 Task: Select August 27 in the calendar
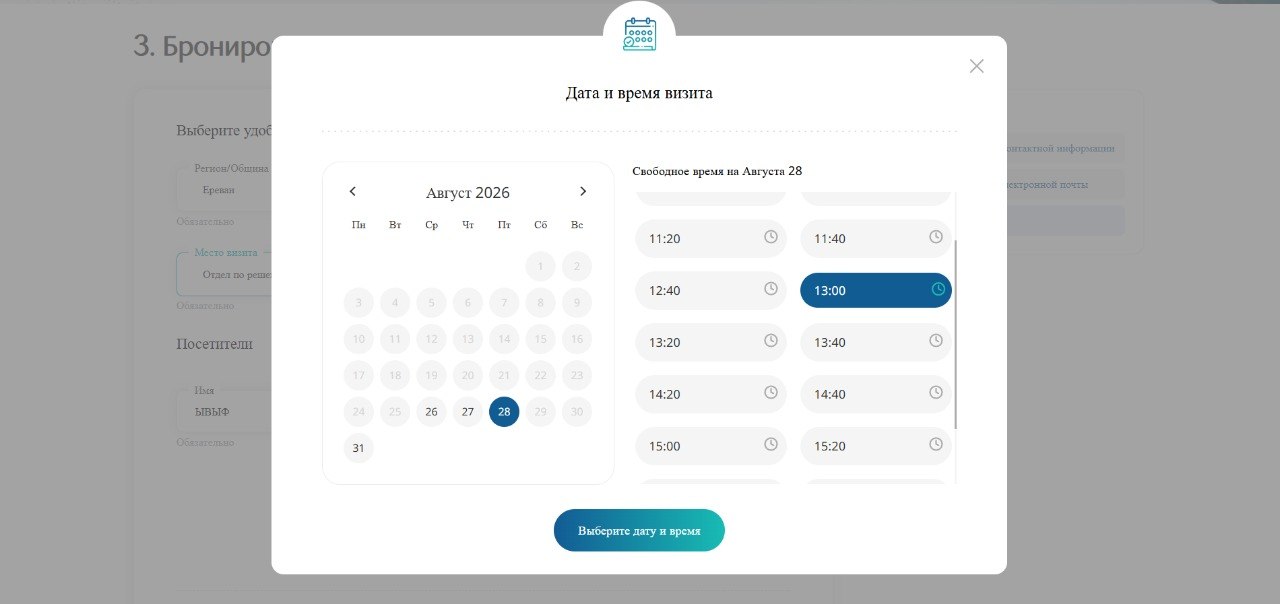(x=468, y=412)
